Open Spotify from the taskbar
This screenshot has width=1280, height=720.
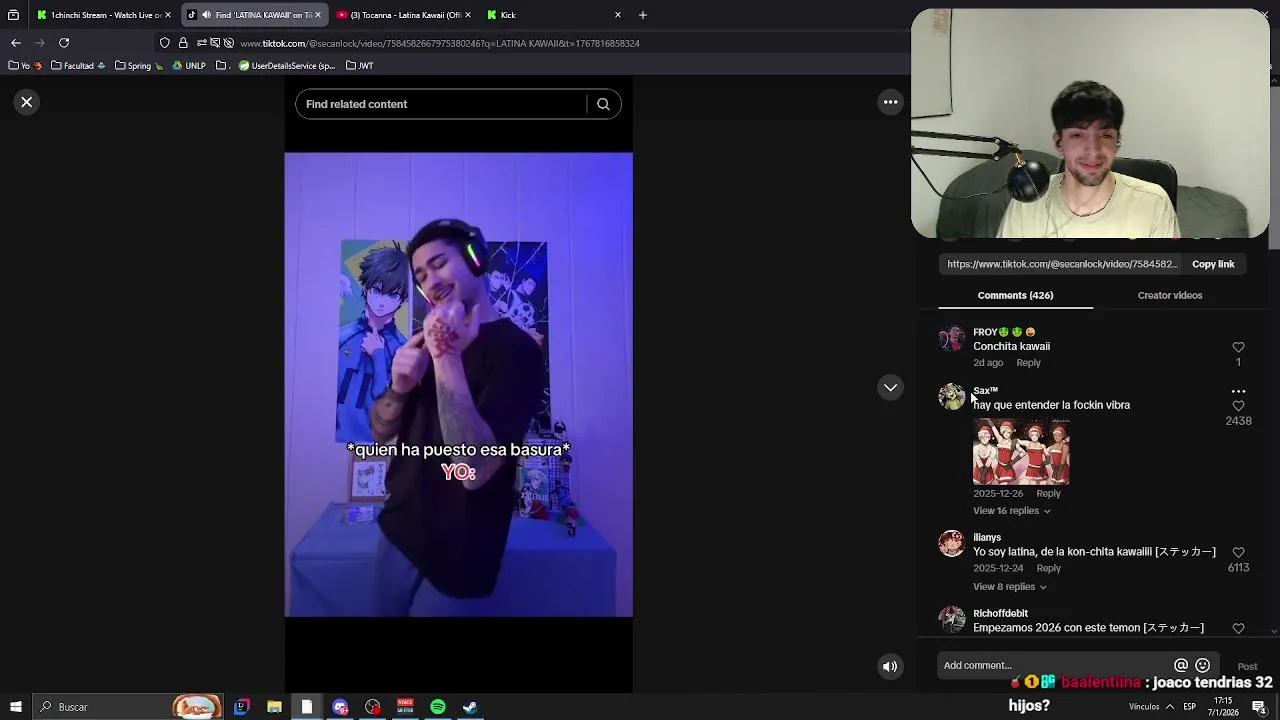tap(438, 707)
